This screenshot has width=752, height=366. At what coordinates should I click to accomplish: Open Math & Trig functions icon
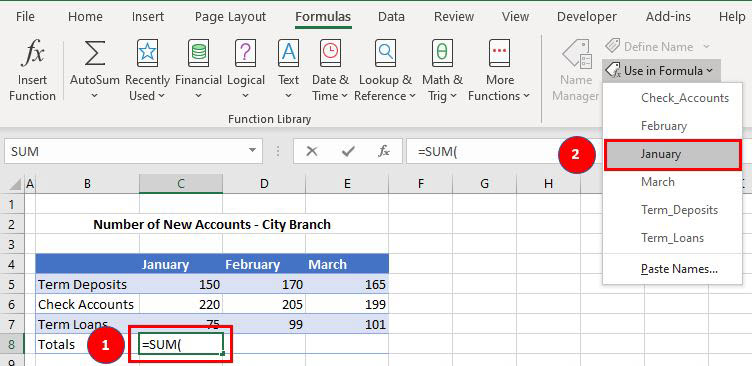442,53
